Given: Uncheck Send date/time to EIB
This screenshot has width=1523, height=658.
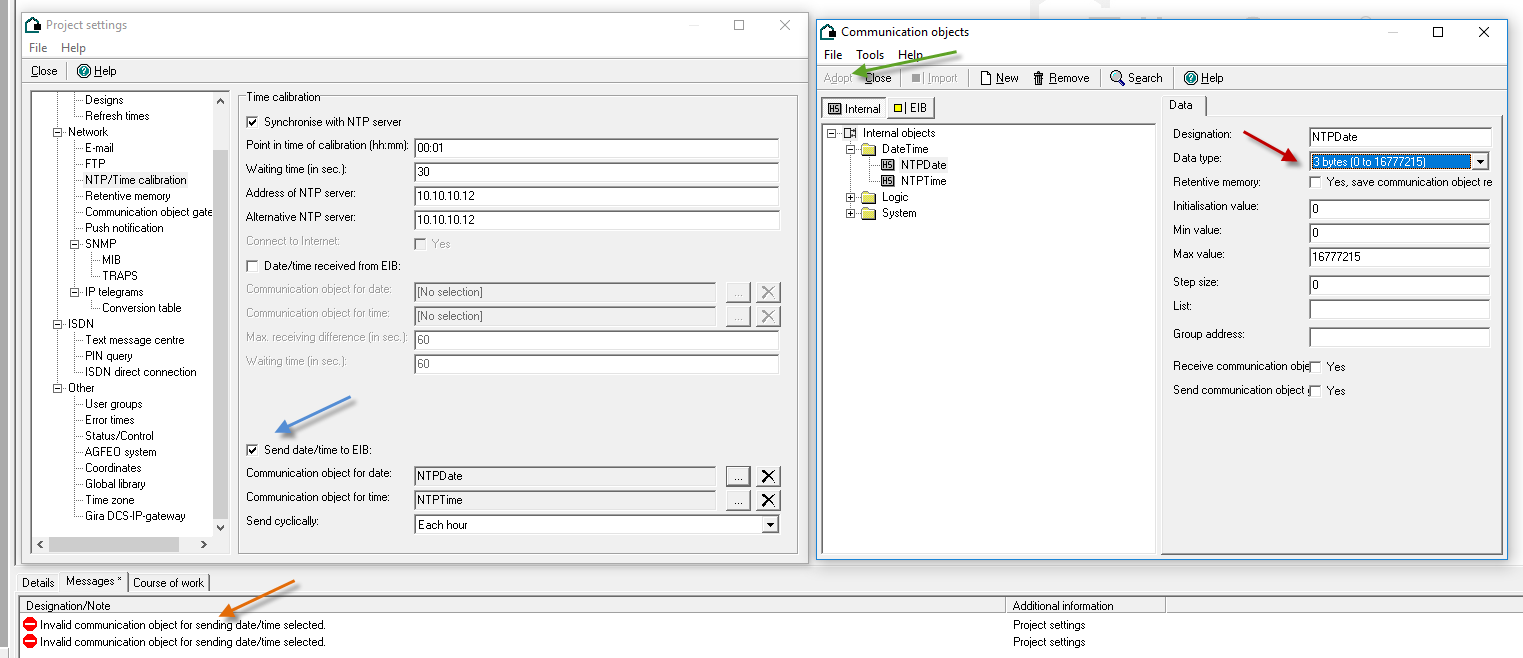Looking at the screenshot, I should click(252, 450).
